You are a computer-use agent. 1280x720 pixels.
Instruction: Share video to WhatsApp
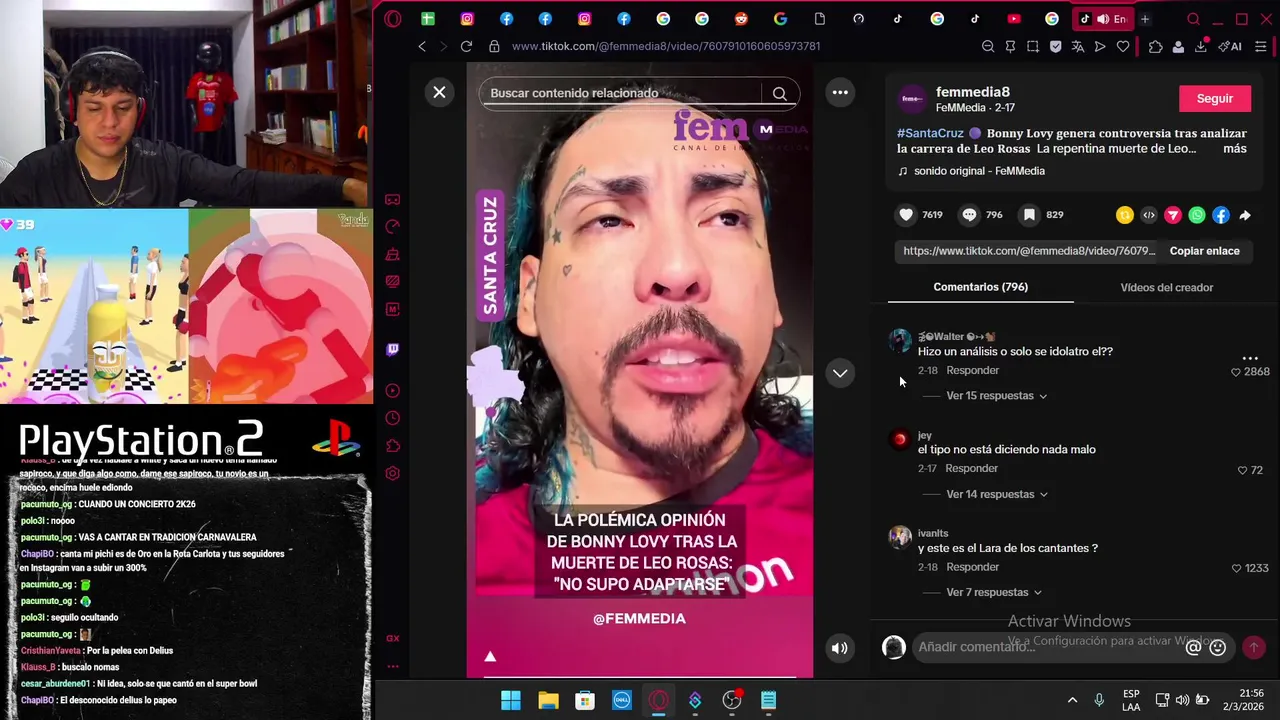click(1197, 215)
